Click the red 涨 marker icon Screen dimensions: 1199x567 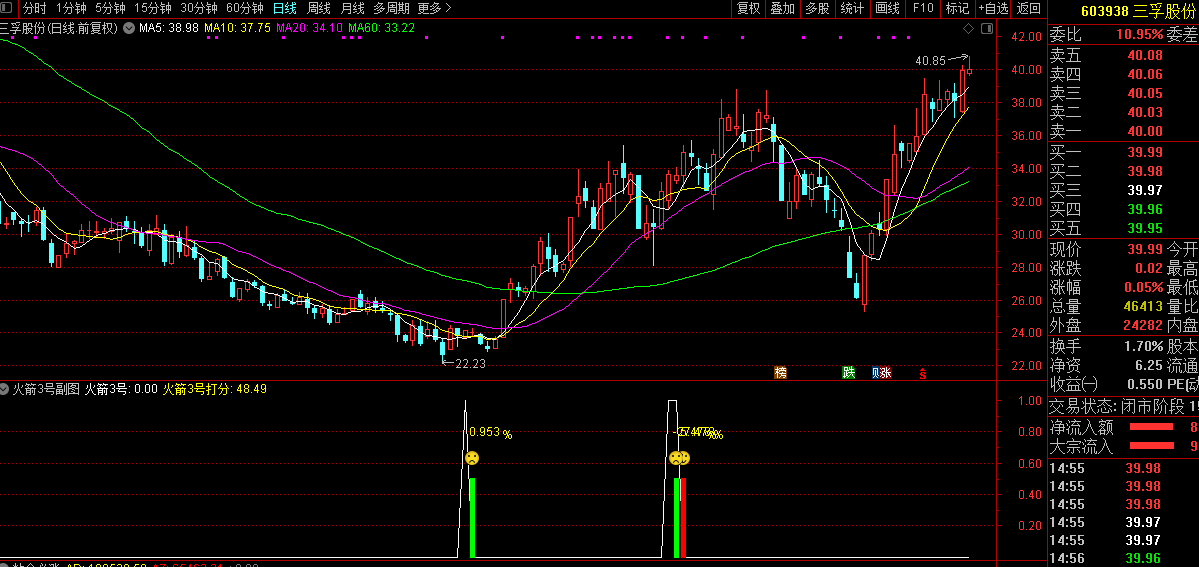(x=885, y=373)
